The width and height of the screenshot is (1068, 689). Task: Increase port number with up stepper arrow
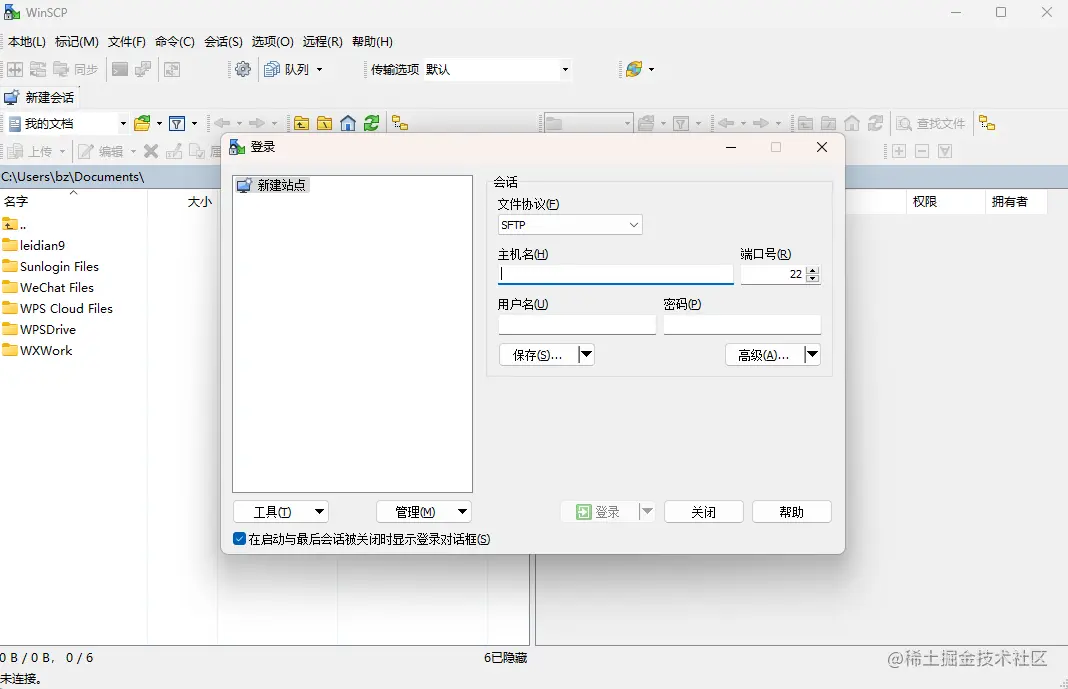coord(811,269)
